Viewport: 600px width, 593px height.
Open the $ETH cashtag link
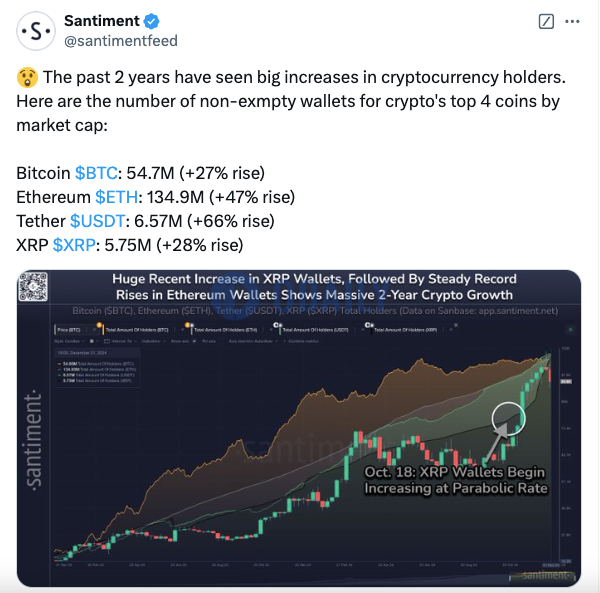click(116, 197)
